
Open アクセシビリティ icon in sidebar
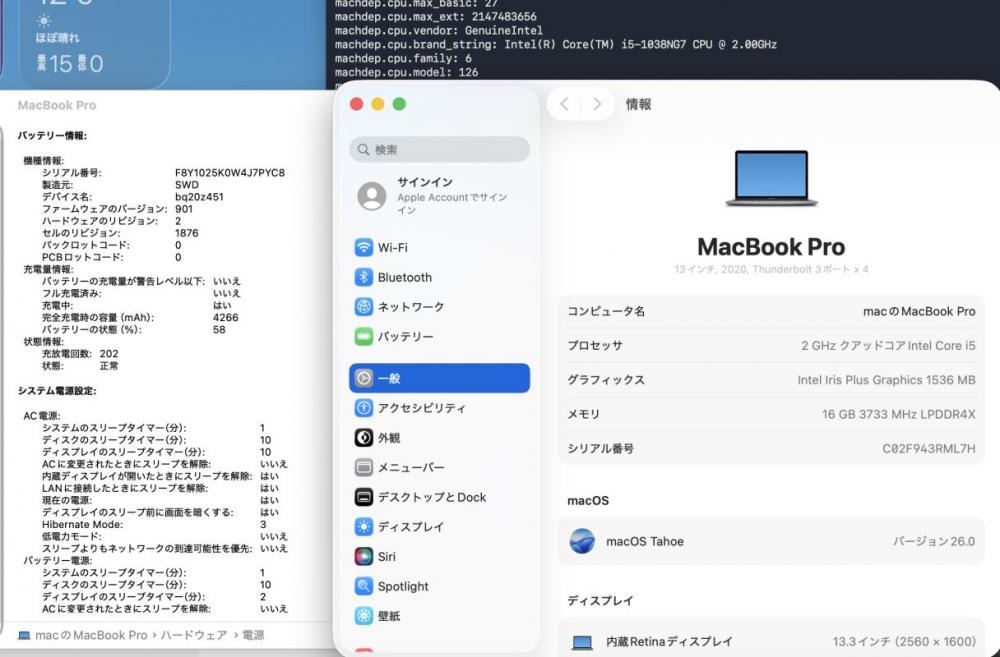pyautogui.click(x=364, y=408)
